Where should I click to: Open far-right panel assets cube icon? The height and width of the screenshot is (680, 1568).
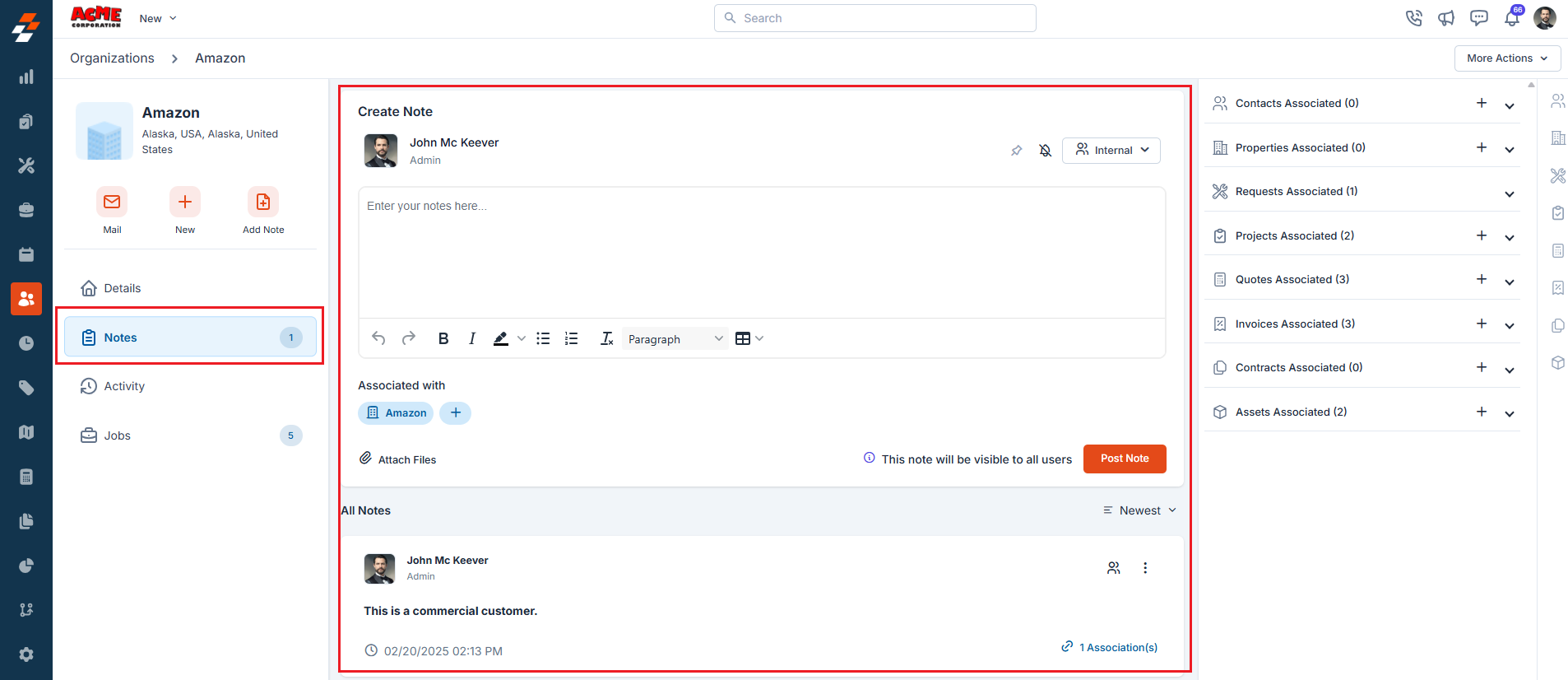(1557, 363)
